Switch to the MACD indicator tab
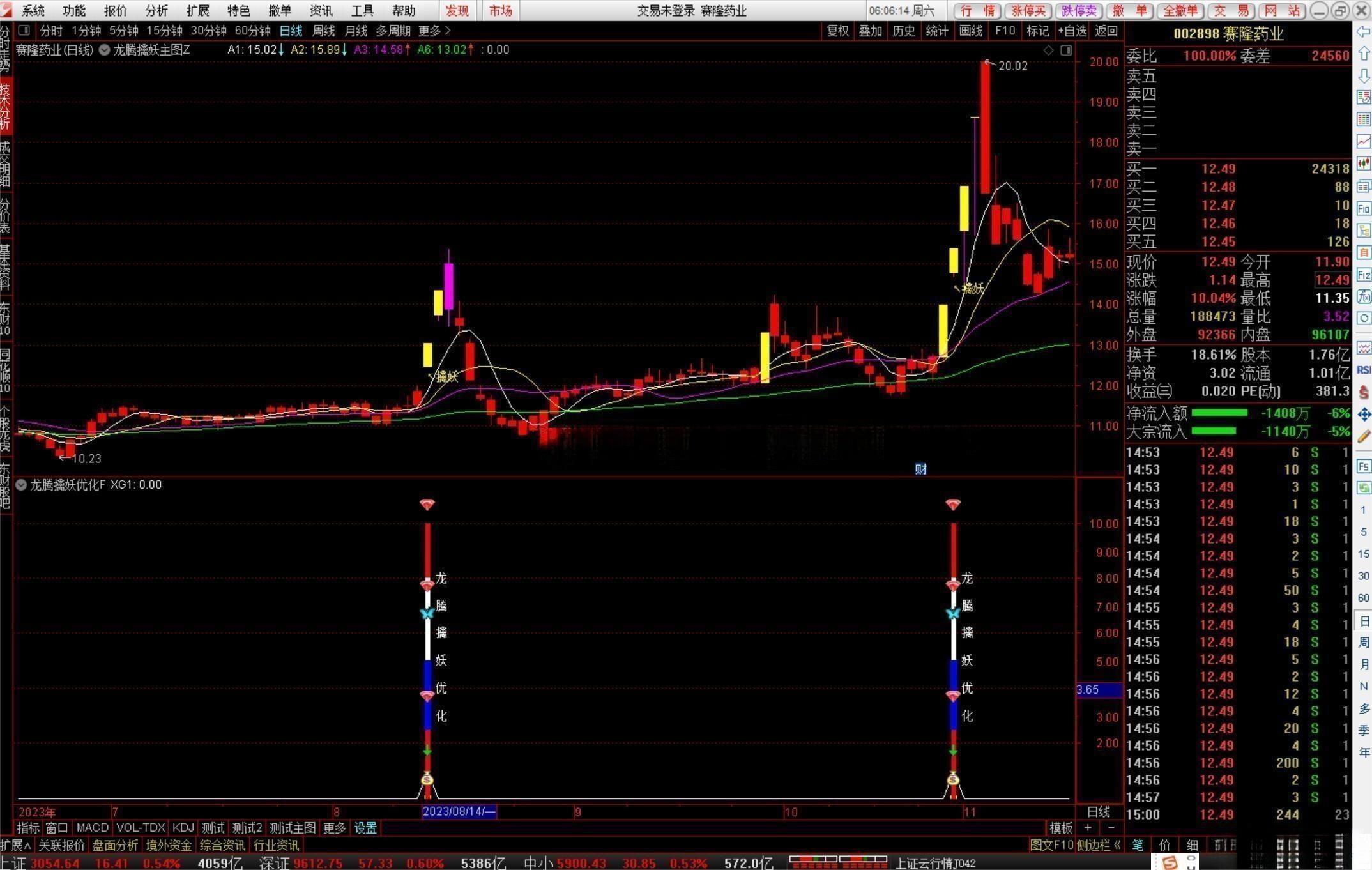1372x870 pixels. (92, 828)
